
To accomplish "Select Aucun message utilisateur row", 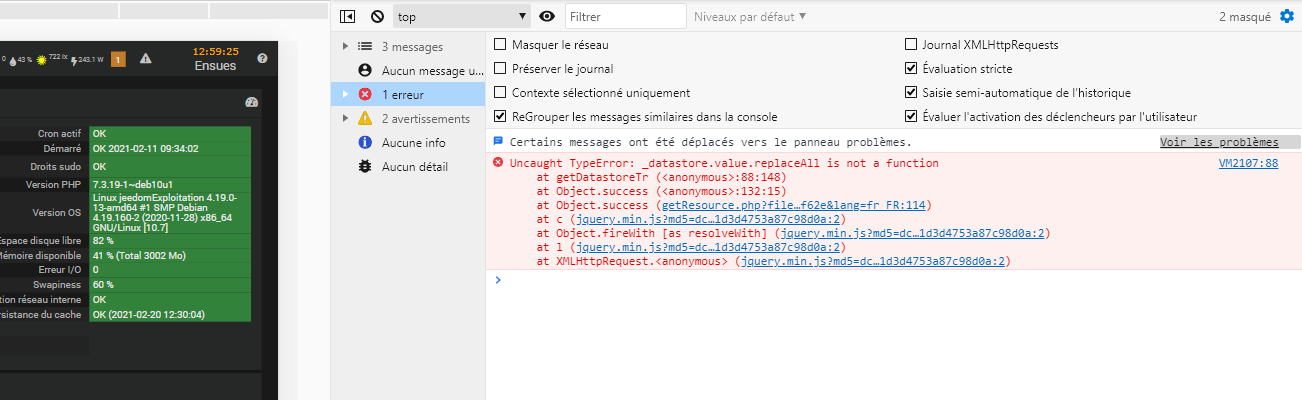I will 408,70.
